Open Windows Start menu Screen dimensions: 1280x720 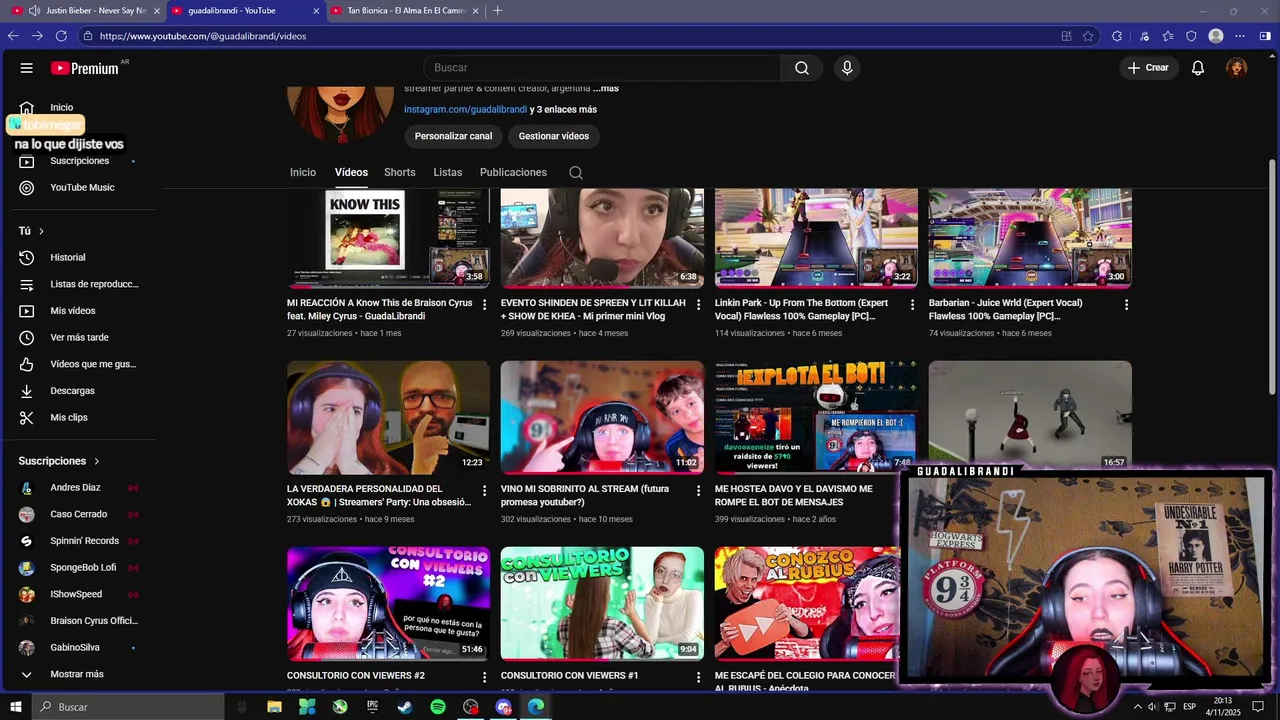click(16, 707)
